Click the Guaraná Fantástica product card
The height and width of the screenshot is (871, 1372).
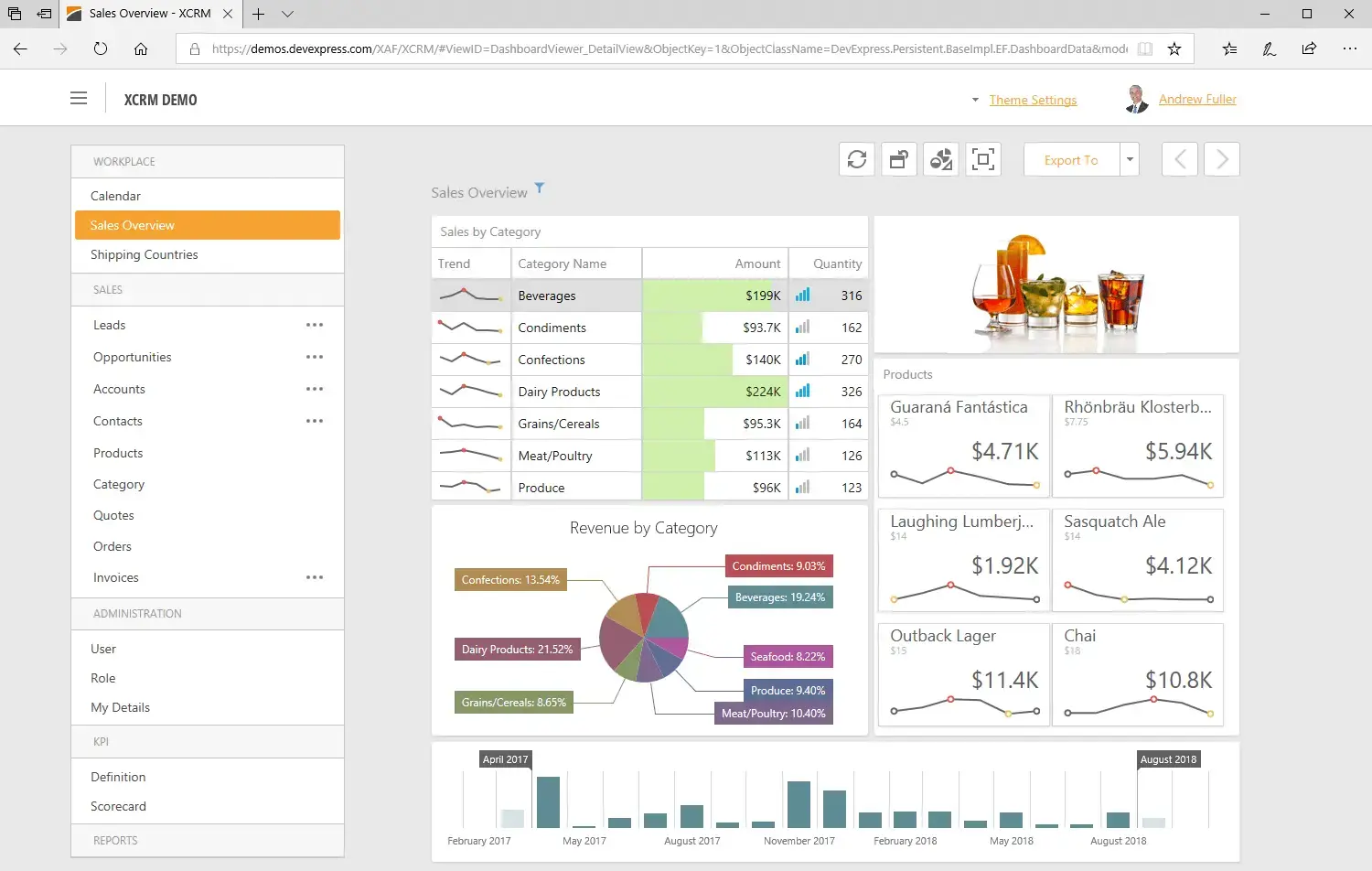tap(964, 446)
